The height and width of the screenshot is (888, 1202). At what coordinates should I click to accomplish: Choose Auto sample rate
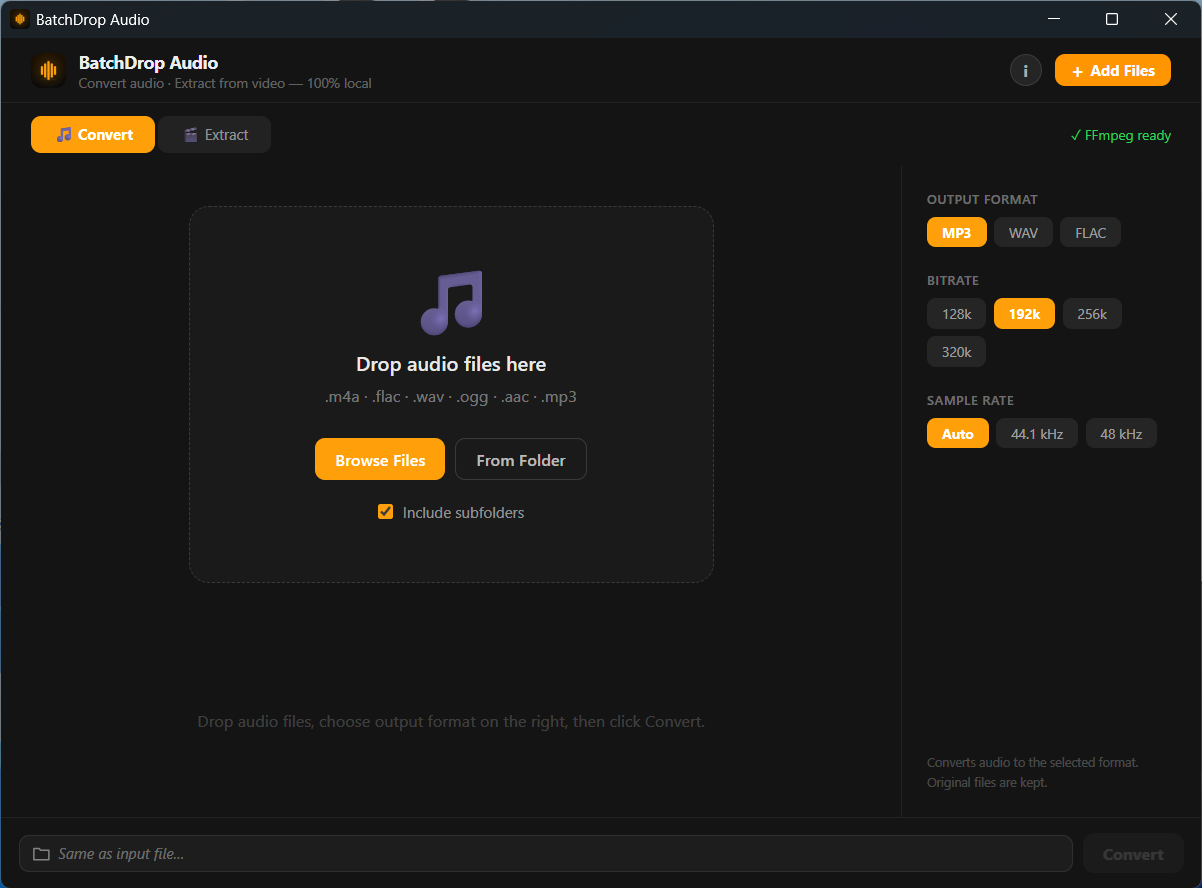[958, 434]
